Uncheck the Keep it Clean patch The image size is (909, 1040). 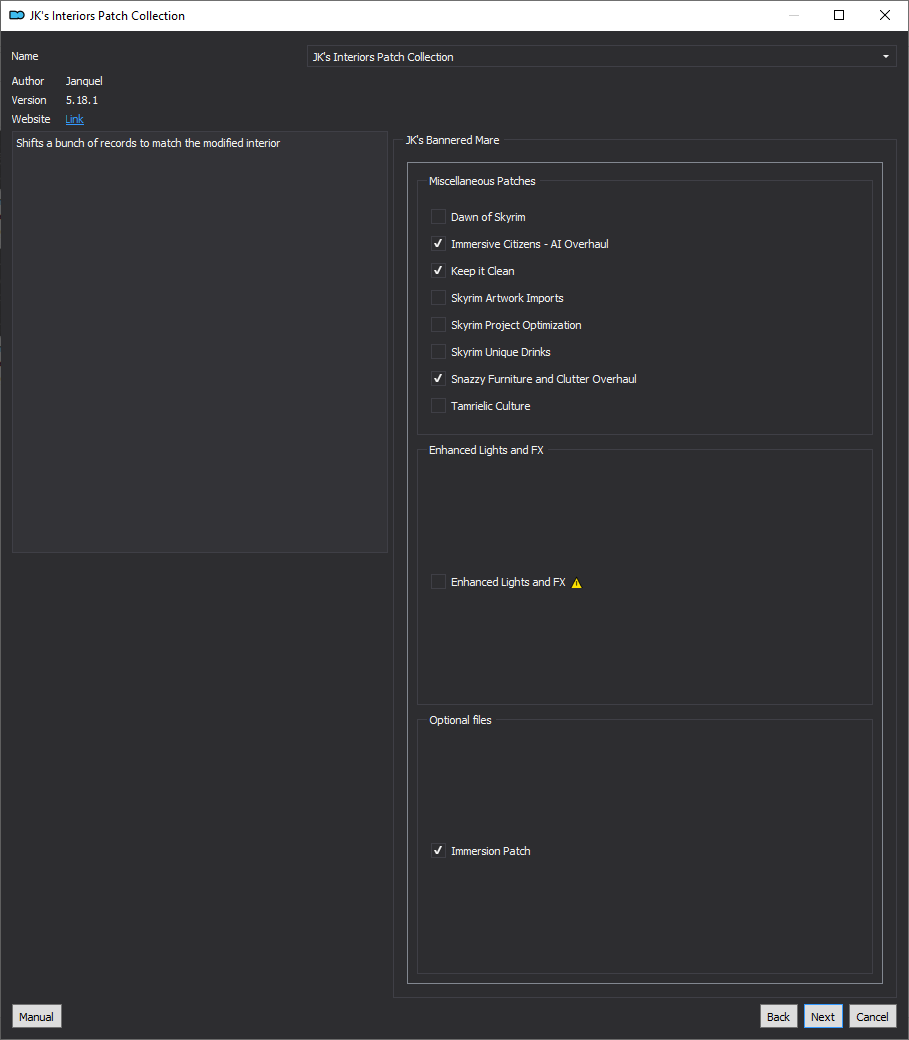click(438, 271)
